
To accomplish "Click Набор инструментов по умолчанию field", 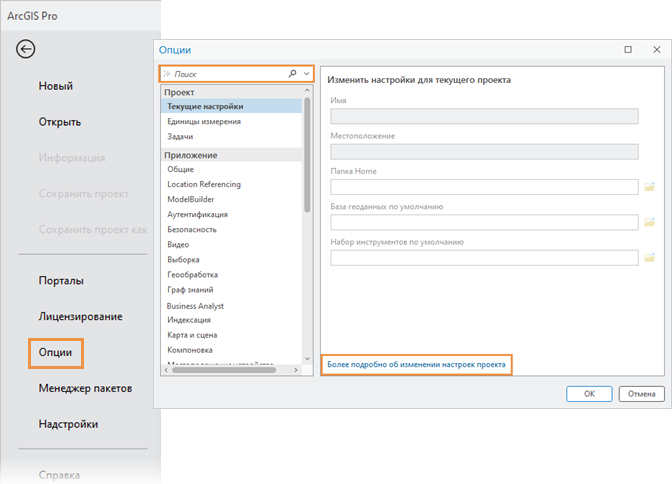I will pos(484,258).
